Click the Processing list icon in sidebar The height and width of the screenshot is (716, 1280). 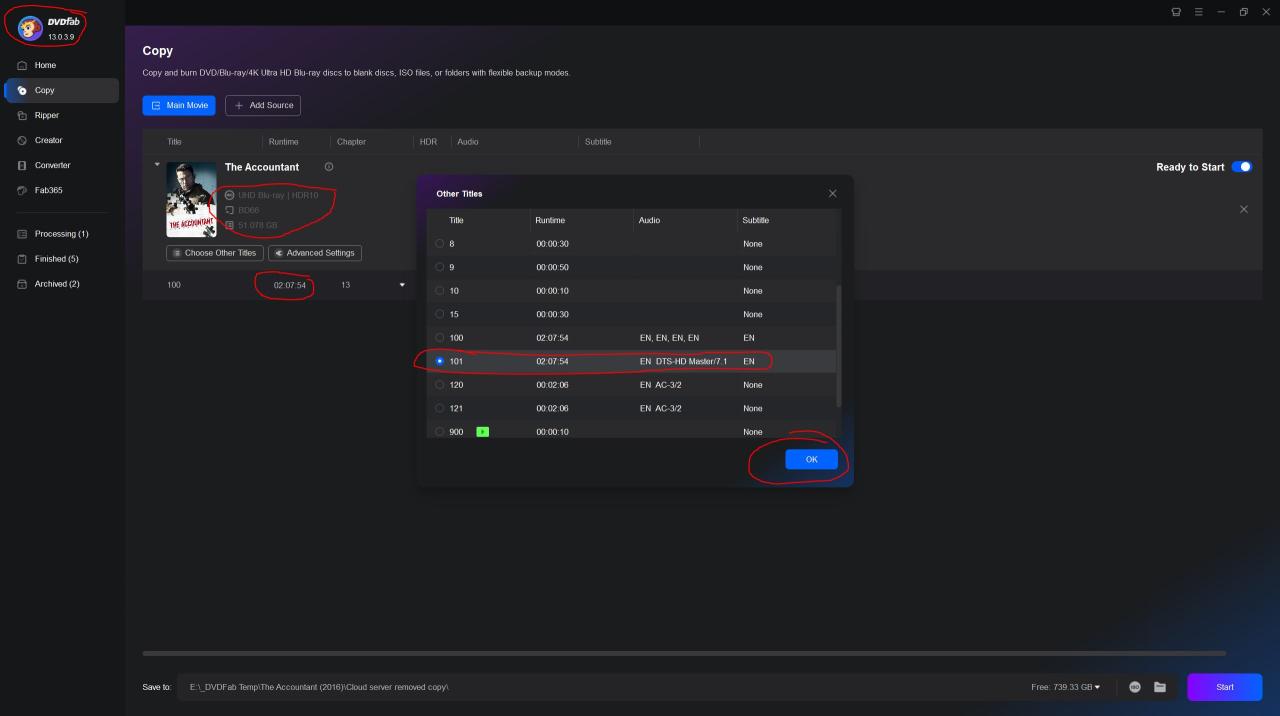tap(22, 234)
